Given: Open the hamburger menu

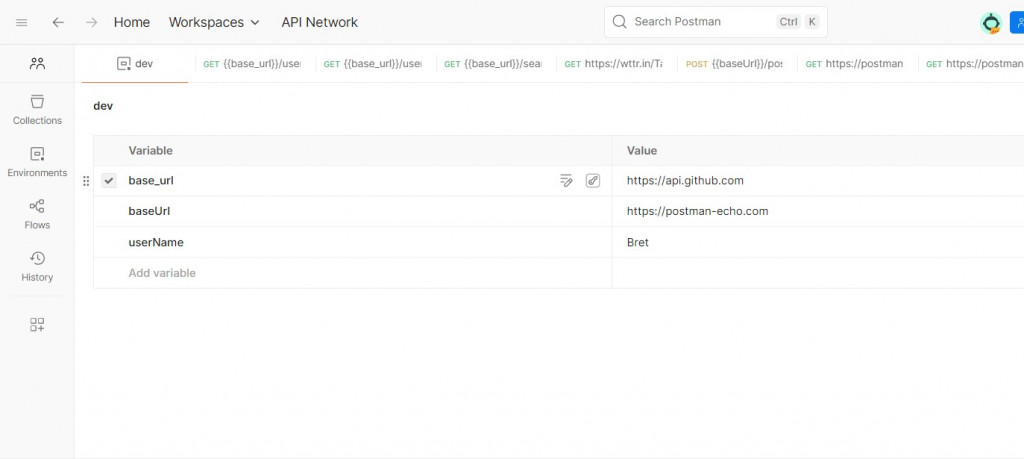Looking at the screenshot, I should click(x=22, y=22).
